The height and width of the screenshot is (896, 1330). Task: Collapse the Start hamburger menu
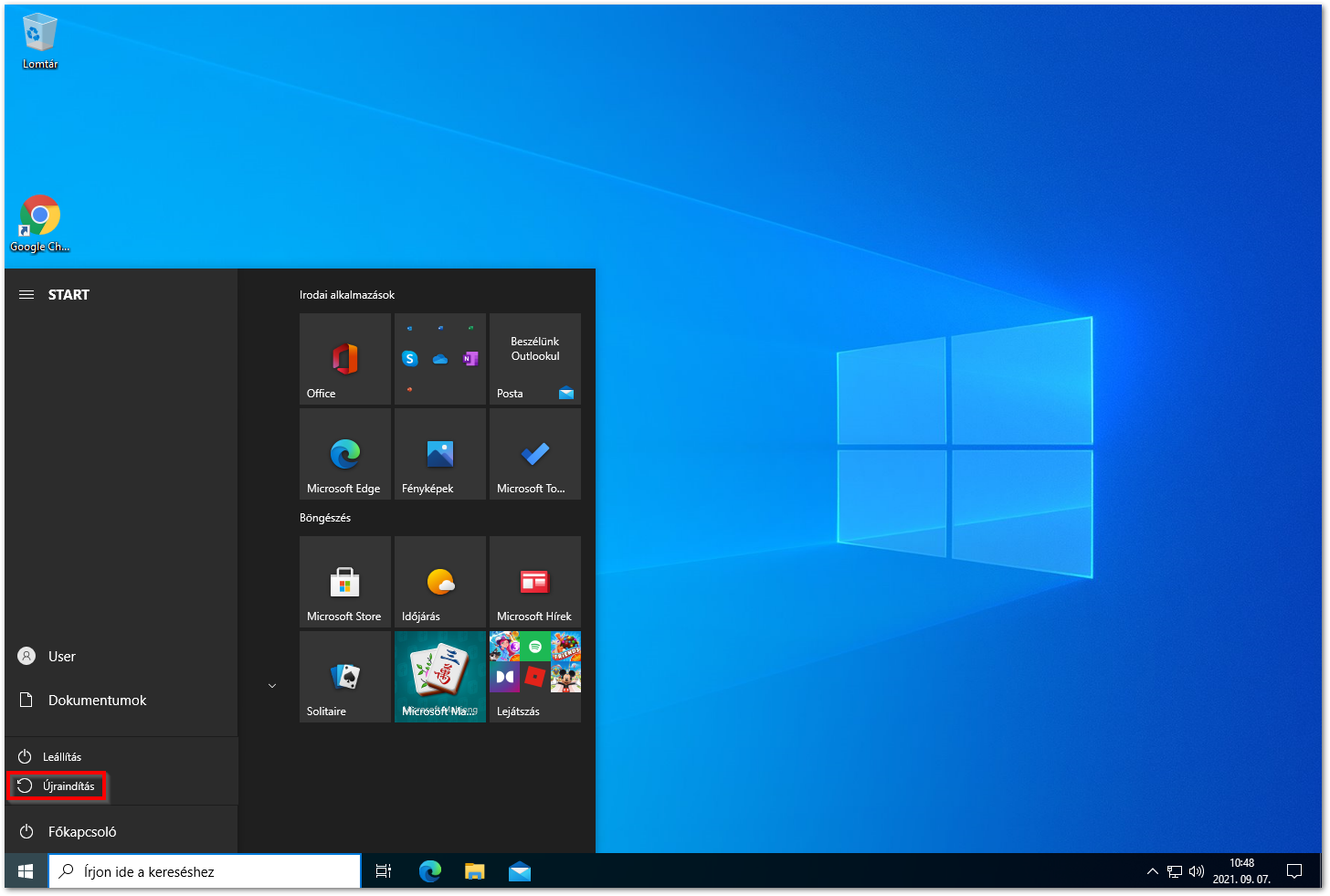click(26, 295)
